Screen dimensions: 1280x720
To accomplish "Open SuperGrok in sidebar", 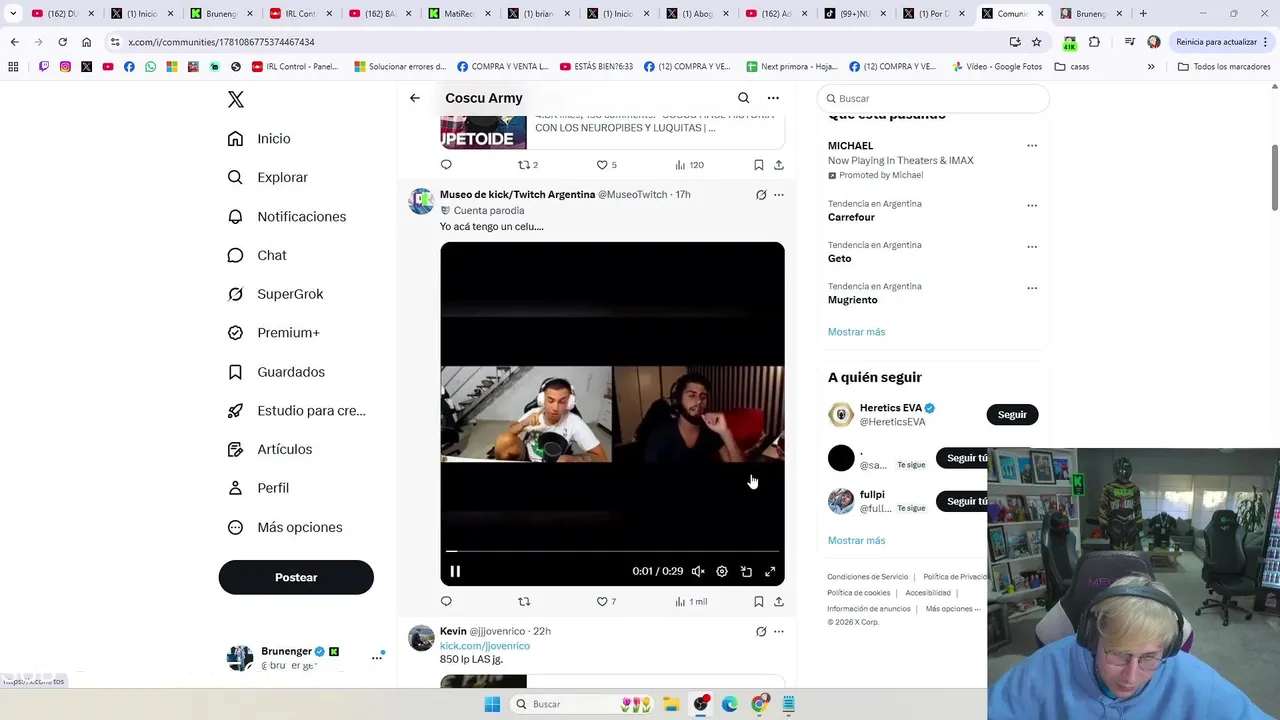I will tap(276, 294).
